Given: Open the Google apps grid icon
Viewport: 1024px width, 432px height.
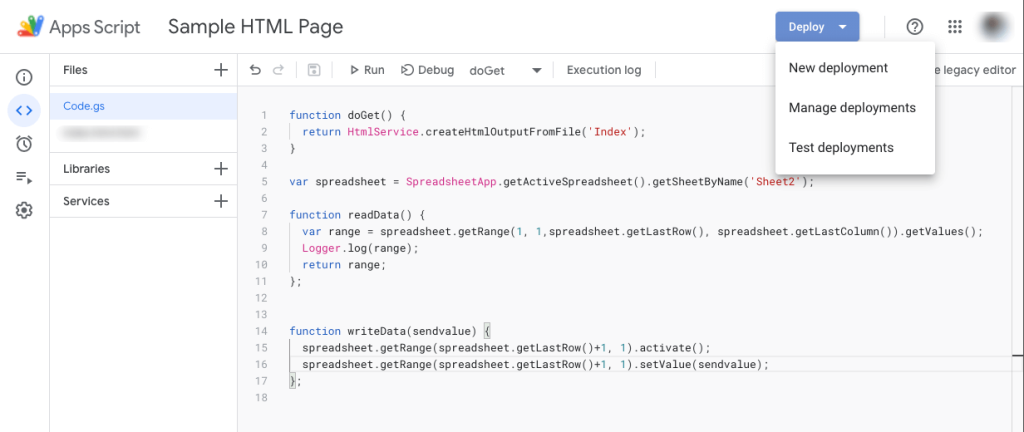Looking at the screenshot, I should (x=955, y=27).
